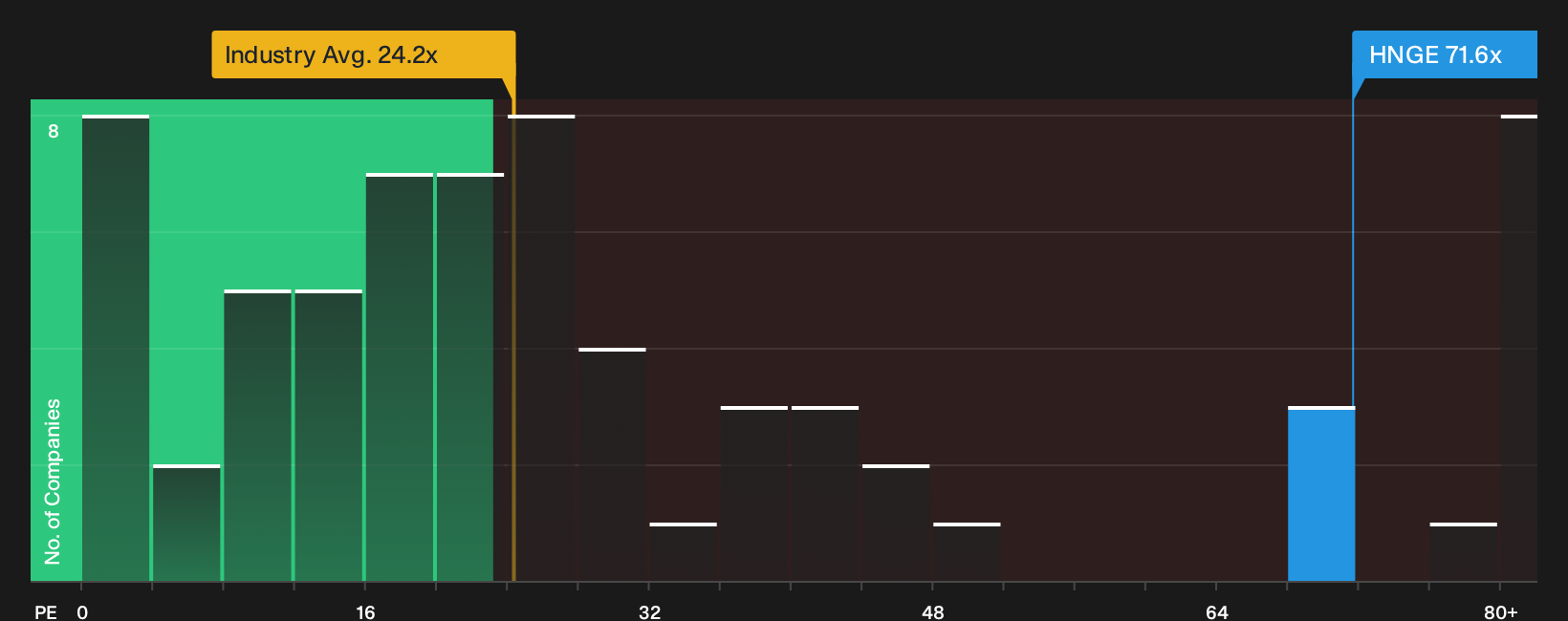This screenshot has height=621, width=1568.
Task: Click the small dark bar left of 80+
Action: pyautogui.click(x=1464, y=552)
